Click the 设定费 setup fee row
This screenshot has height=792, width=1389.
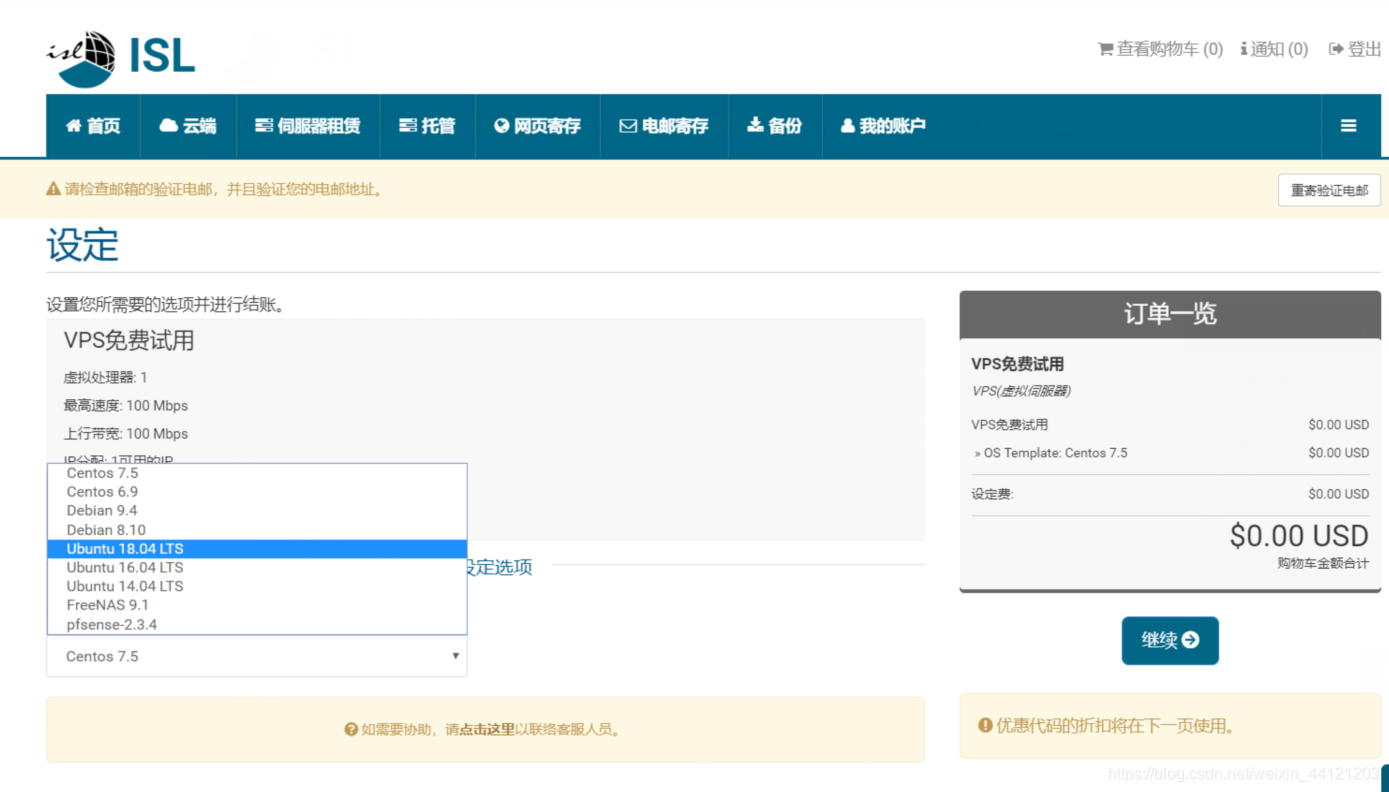click(x=1170, y=494)
